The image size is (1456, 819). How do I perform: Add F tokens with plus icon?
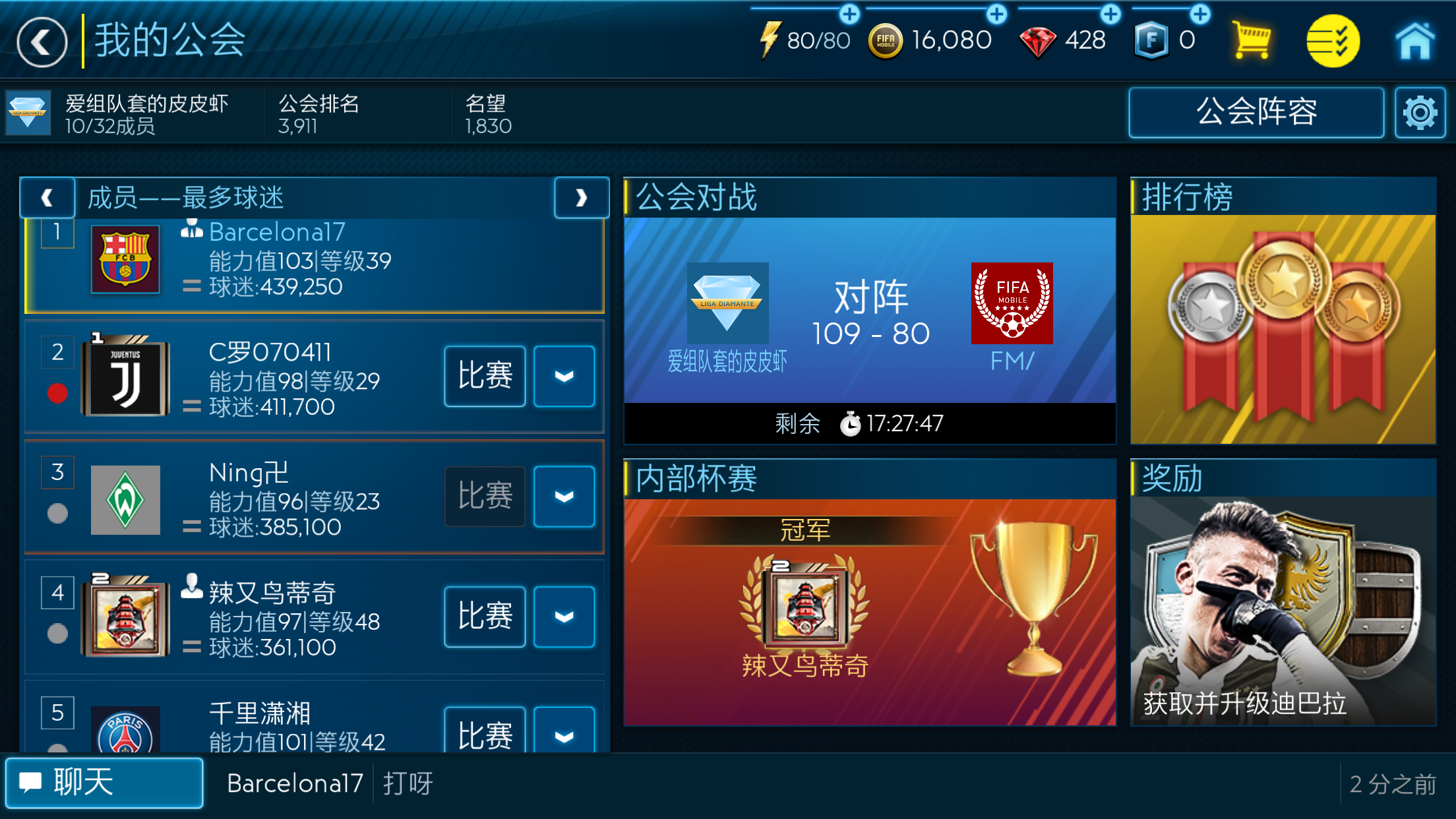click(x=1200, y=14)
